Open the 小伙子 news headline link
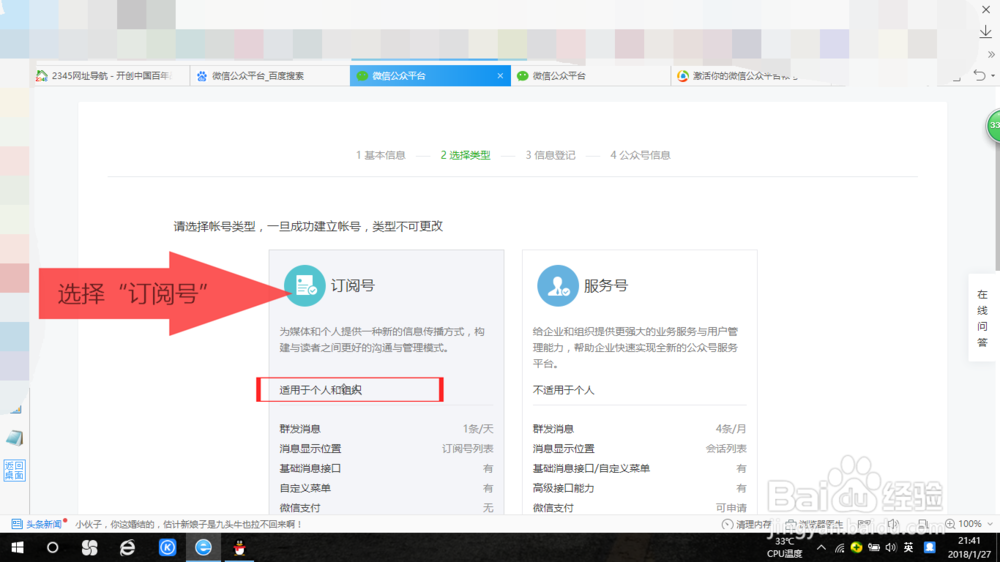The width and height of the screenshot is (1000, 562). [189, 524]
